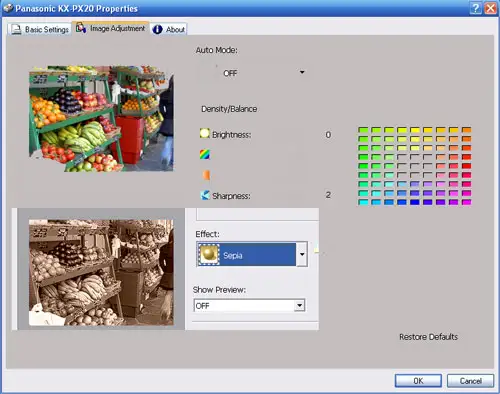
Task: Click the "Show Preview:" label
Action: pos(219,290)
